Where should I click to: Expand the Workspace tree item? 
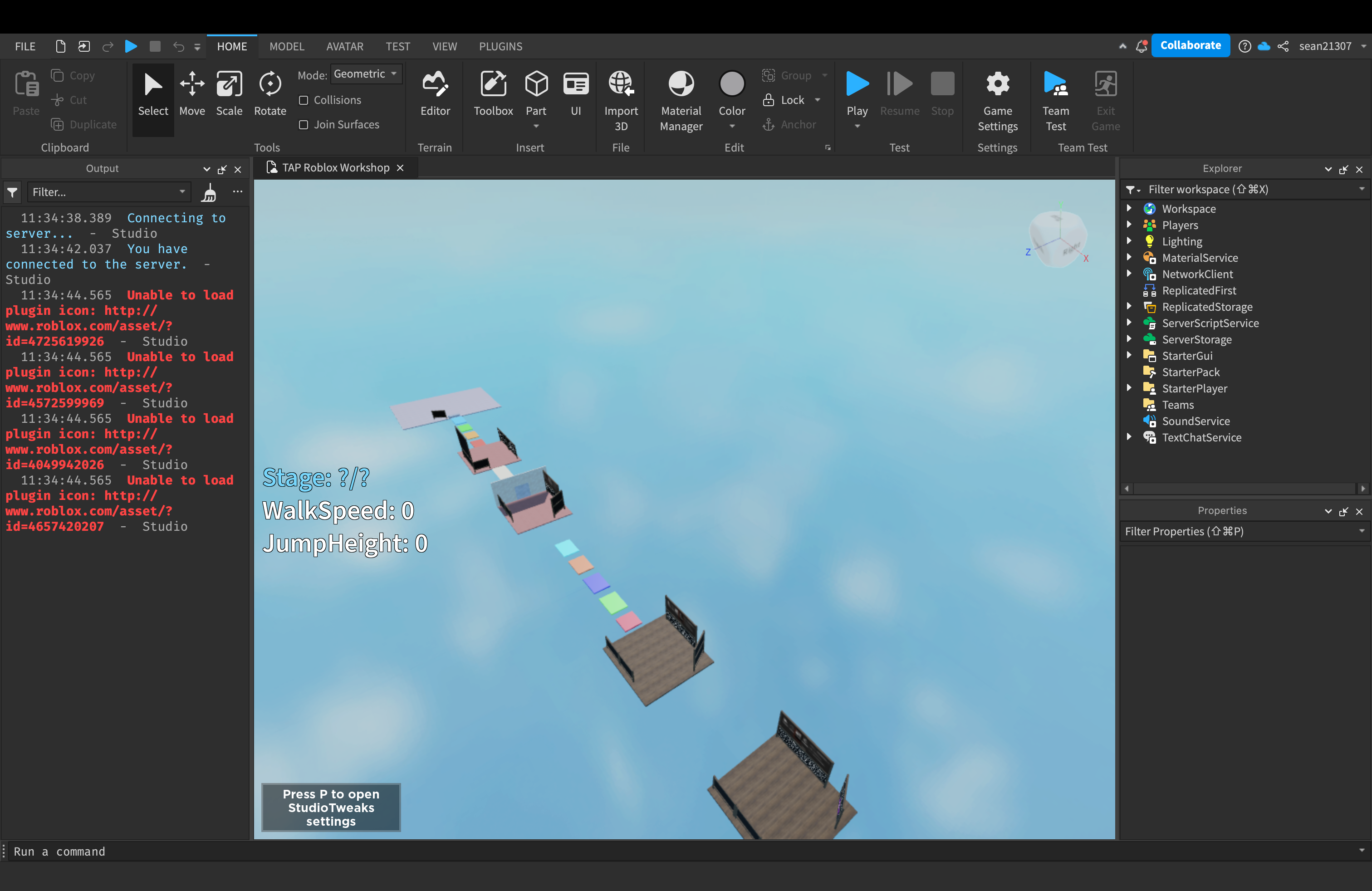tap(1132, 208)
